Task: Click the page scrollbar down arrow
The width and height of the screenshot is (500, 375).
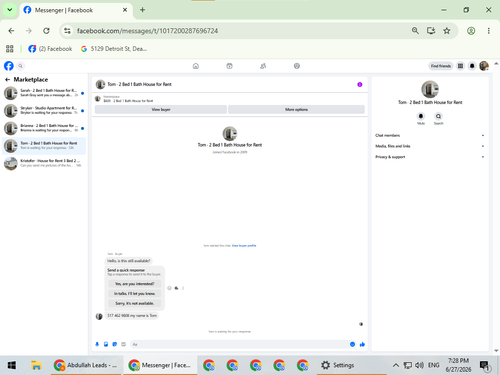Action: (x=496, y=351)
